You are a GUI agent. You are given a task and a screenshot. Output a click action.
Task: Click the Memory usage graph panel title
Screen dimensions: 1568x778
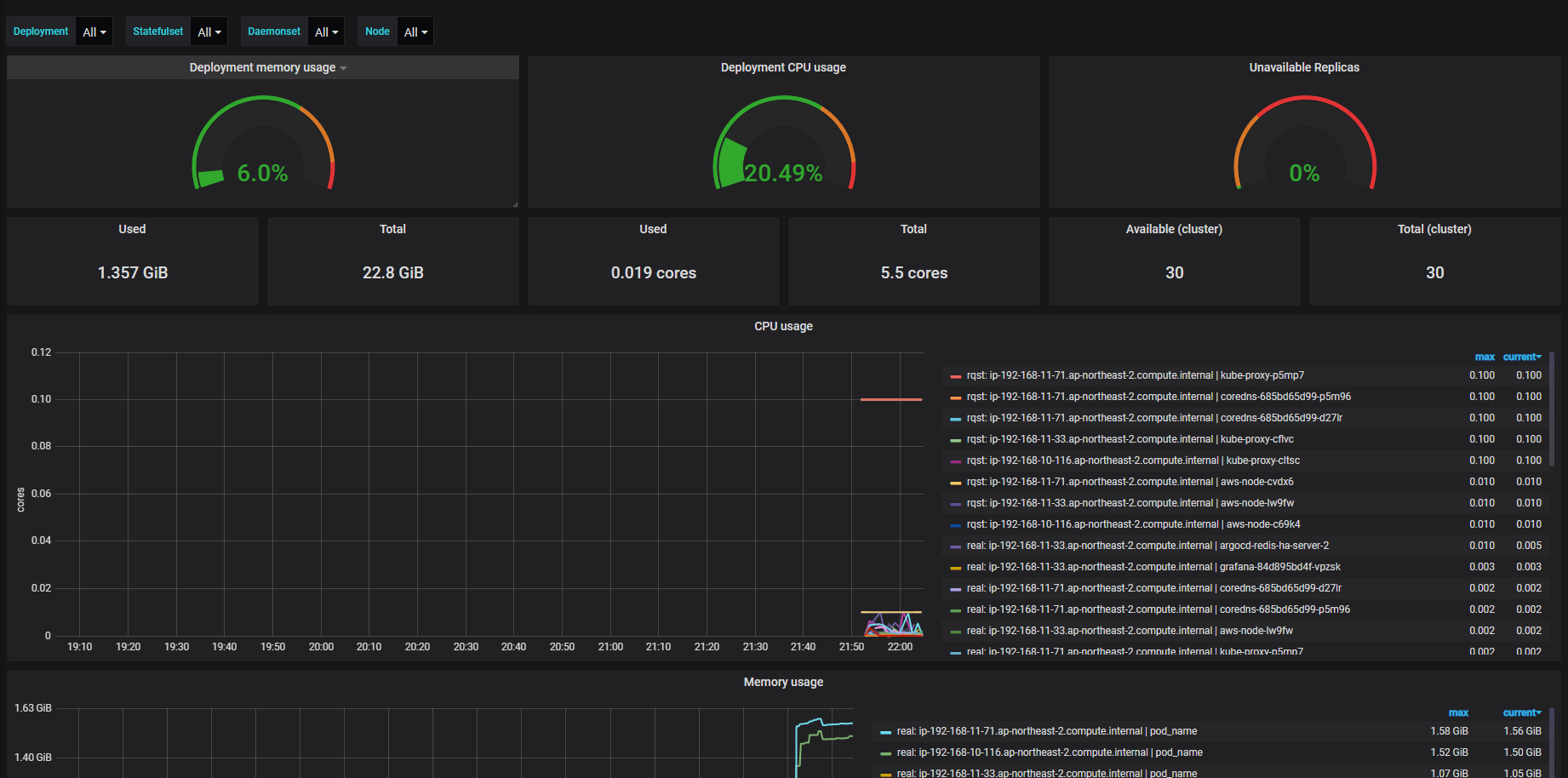tap(783, 682)
